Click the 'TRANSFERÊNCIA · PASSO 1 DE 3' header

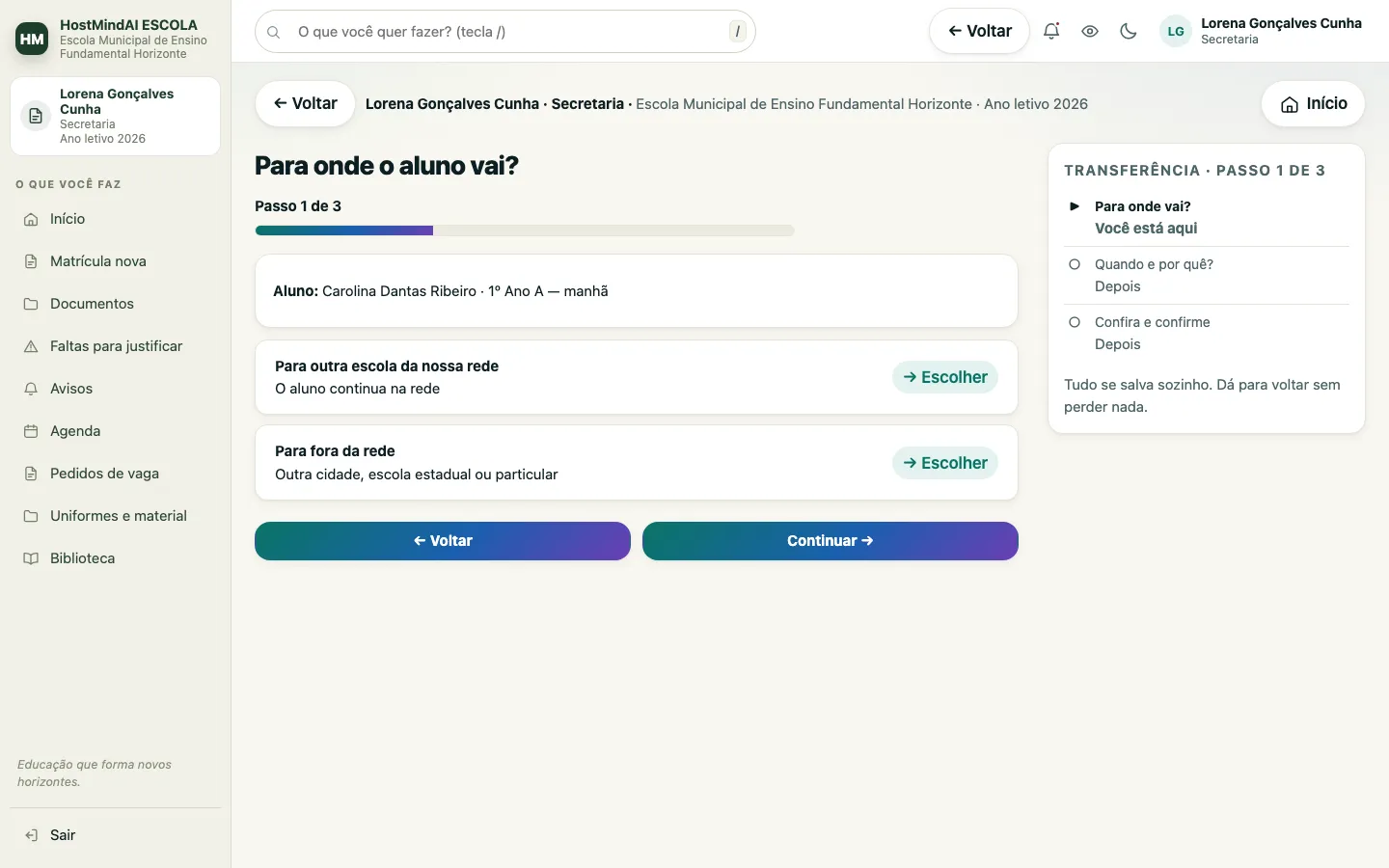coord(1195,171)
